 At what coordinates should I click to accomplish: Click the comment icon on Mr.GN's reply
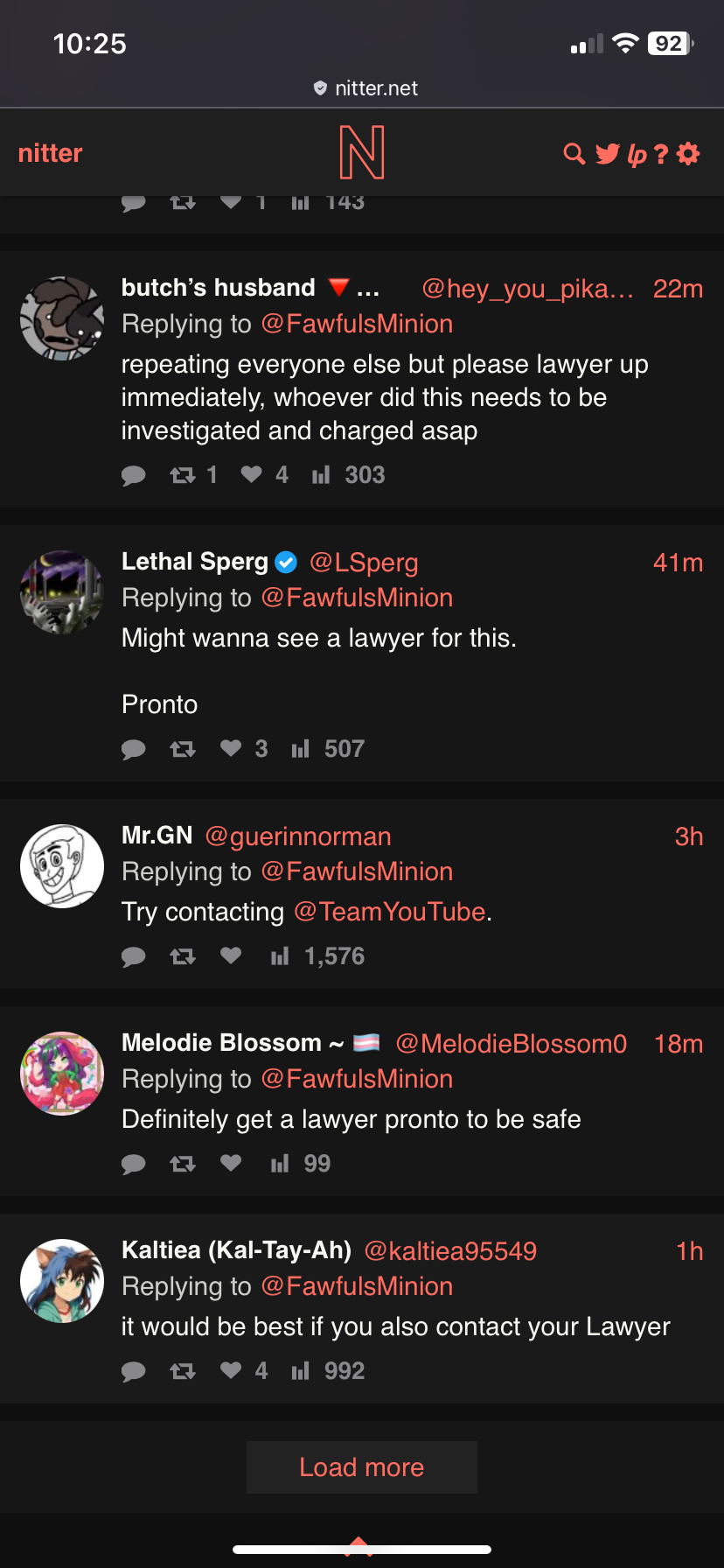[133, 956]
